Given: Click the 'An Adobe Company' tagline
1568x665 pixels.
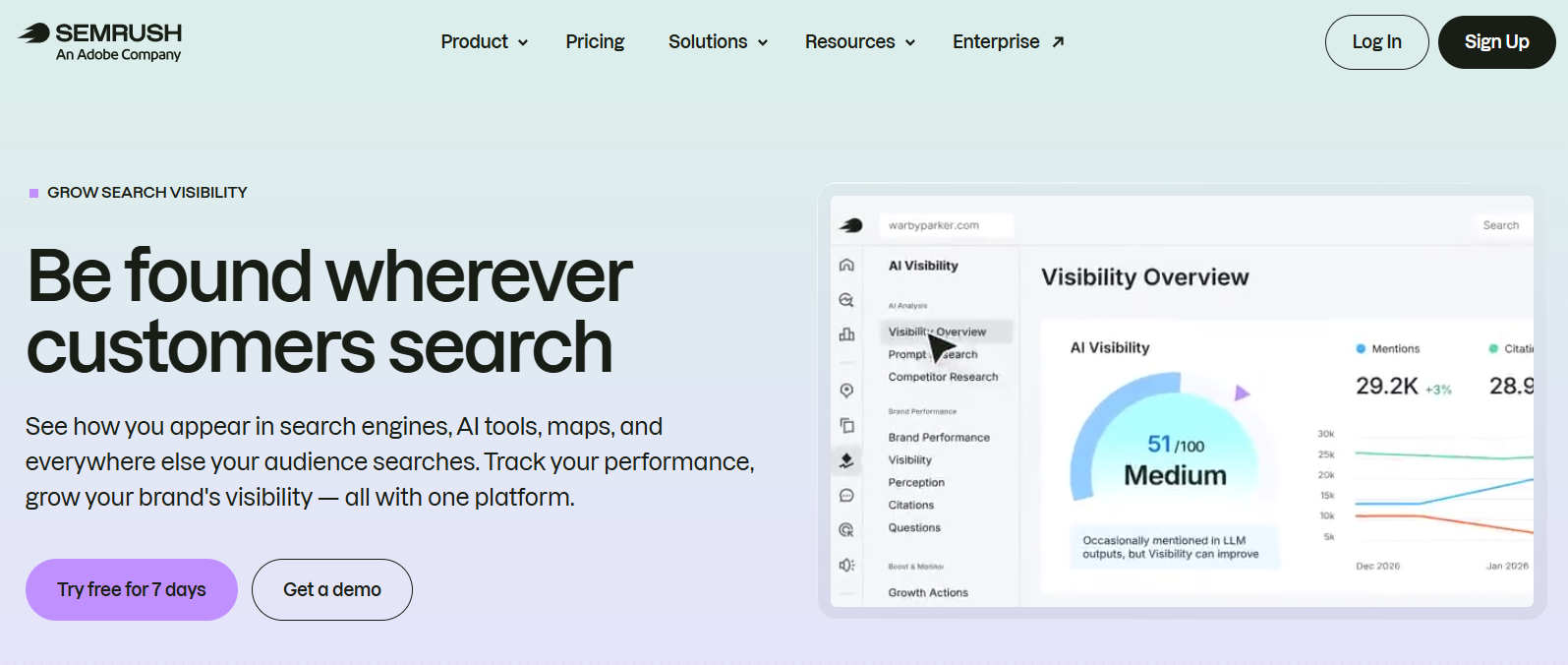Looking at the screenshot, I should (x=118, y=55).
